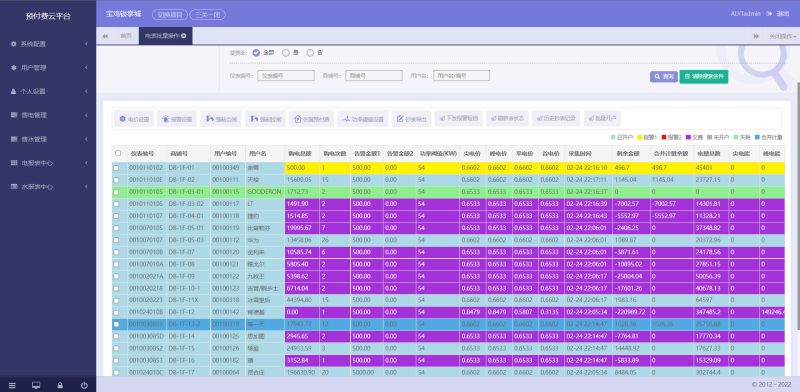Open 报警设置 alarm settings icon
800x392 pixels.
tap(165, 119)
